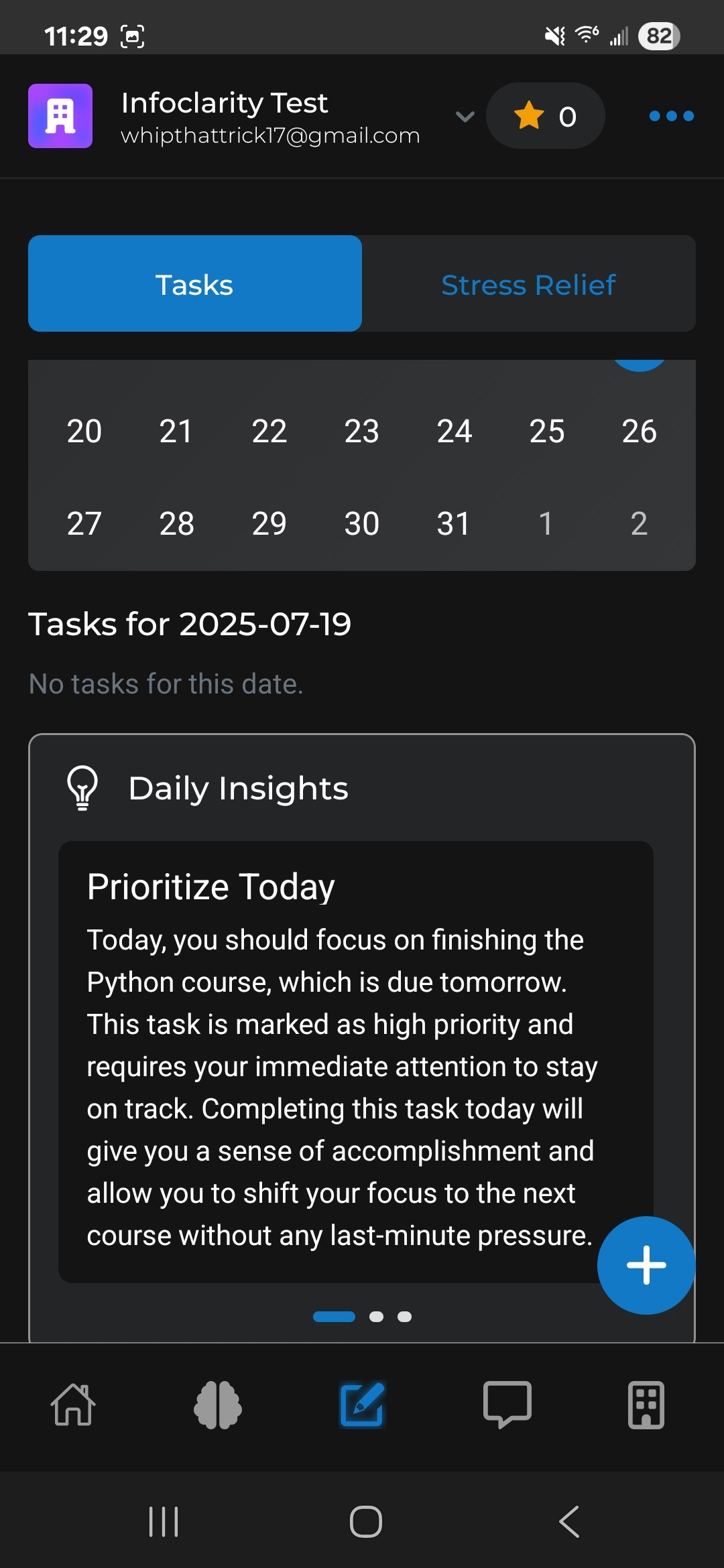The width and height of the screenshot is (724, 1568).
Task: Select the edit tasks icon in bottom bar
Action: [x=362, y=1404]
